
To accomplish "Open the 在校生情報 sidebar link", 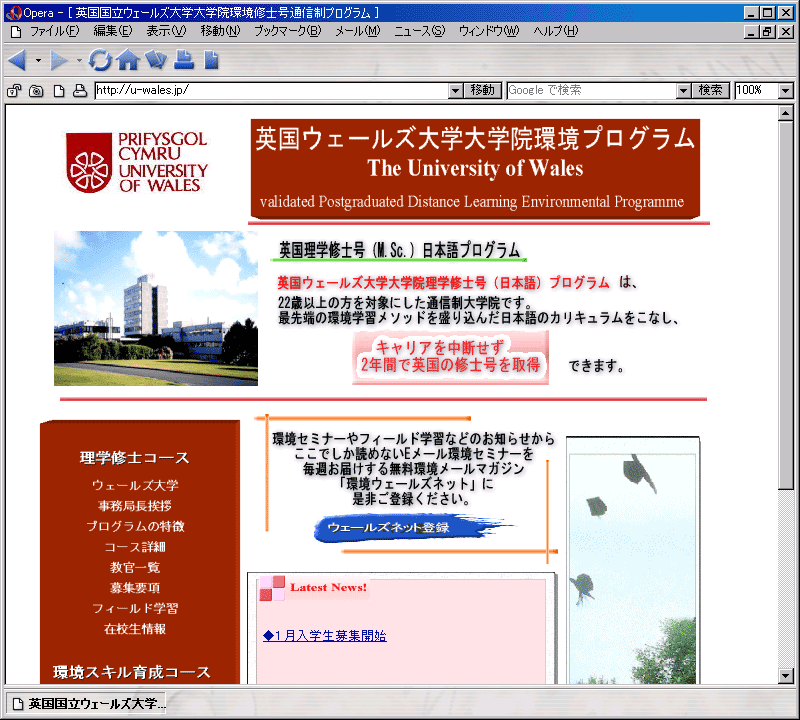I will [x=135, y=629].
